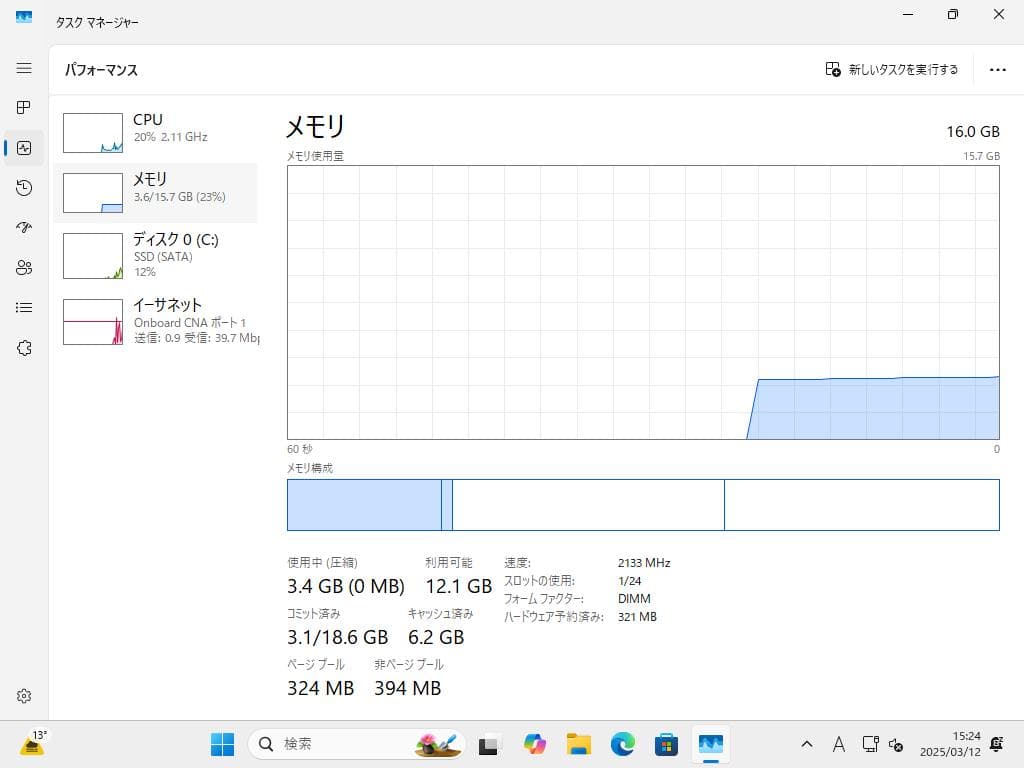Open the Details page

tap(23, 308)
